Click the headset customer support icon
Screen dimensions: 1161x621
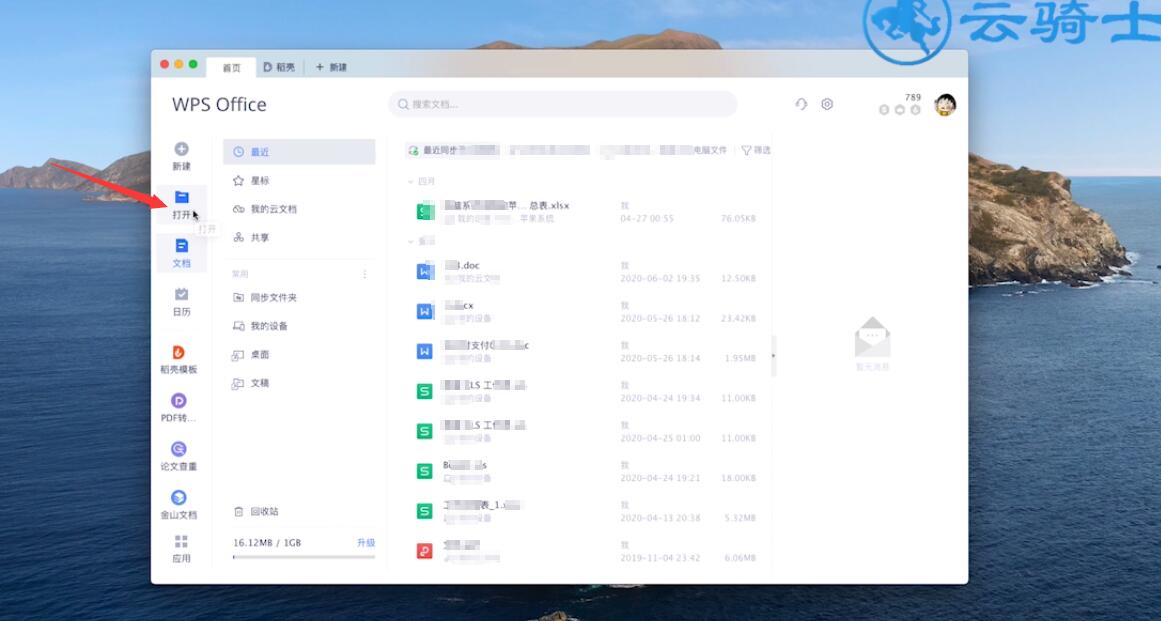click(x=801, y=104)
